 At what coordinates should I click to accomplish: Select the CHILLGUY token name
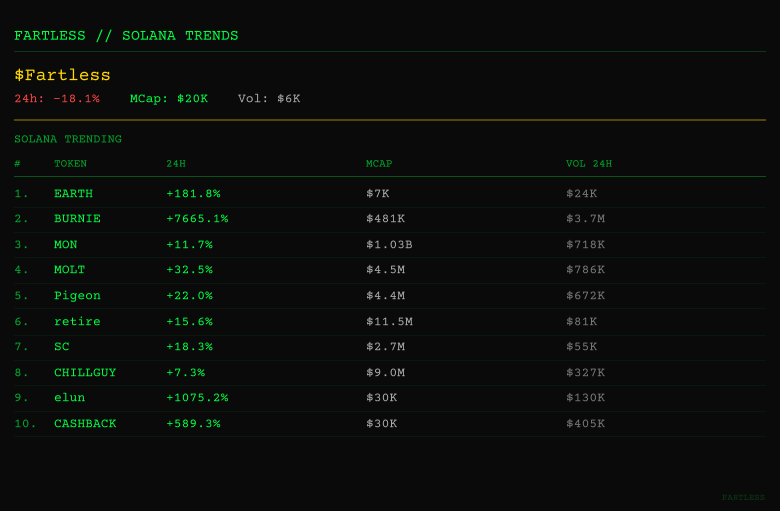[85, 372]
